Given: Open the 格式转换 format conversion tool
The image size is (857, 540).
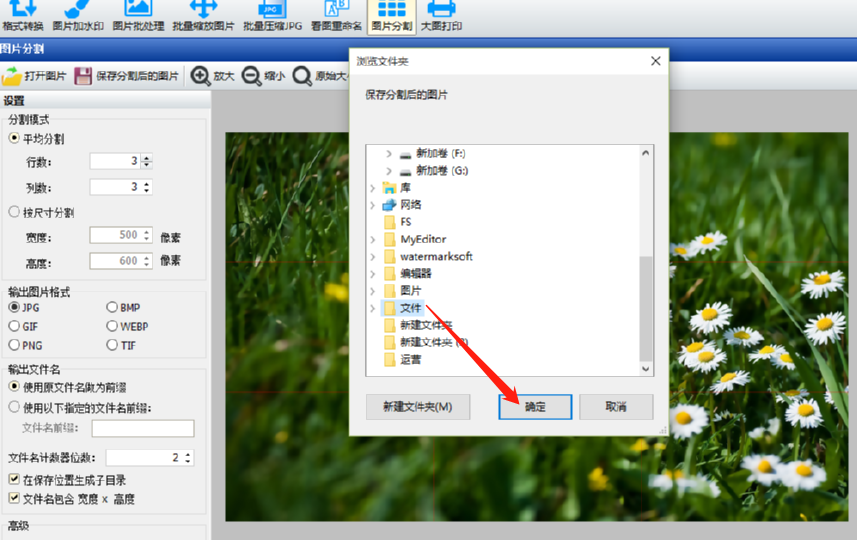Looking at the screenshot, I should (22, 16).
